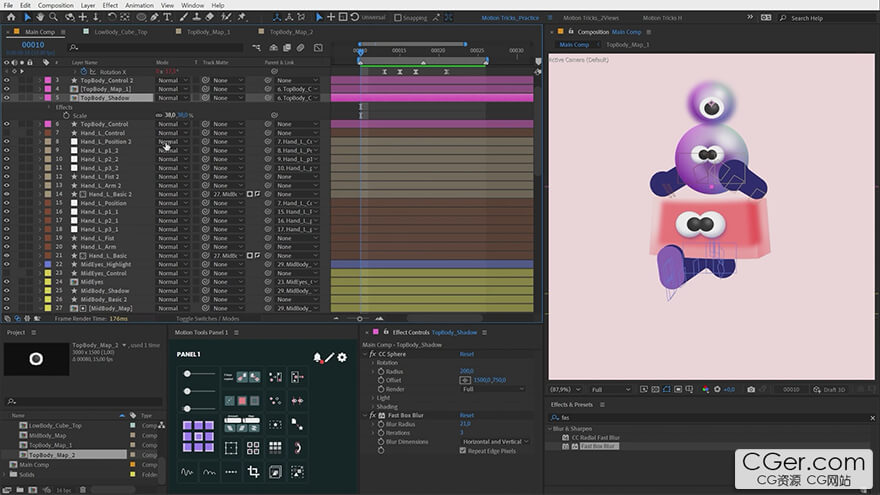Switch to the LowBody_Cube_Top timeline tab
Viewport: 880px width, 495px height.
tap(121, 32)
